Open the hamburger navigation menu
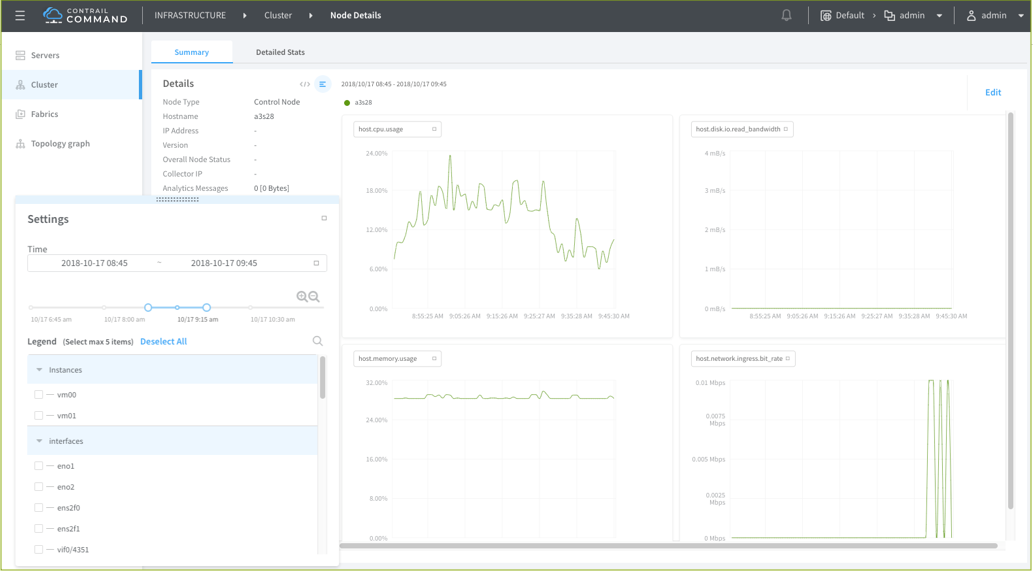The image size is (1033, 571). [20, 15]
